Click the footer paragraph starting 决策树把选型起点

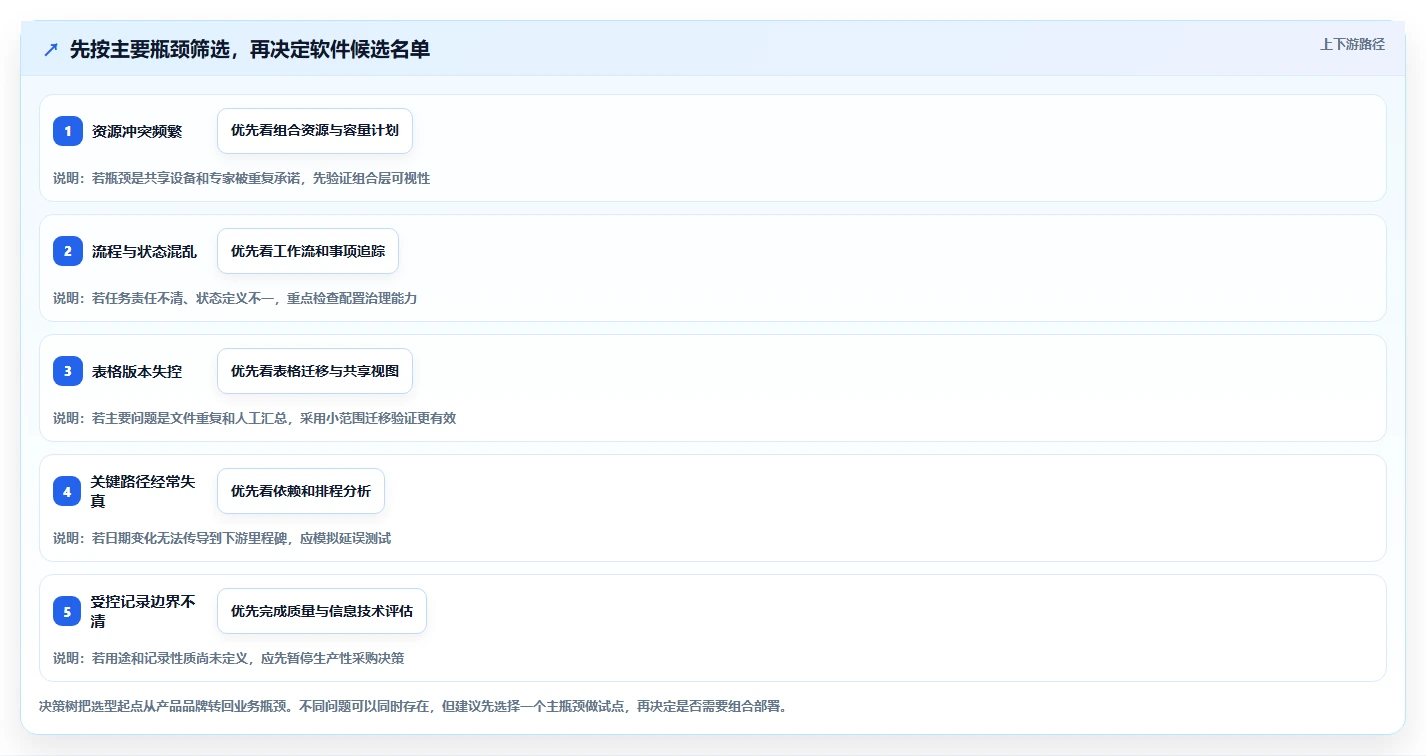click(413, 706)
